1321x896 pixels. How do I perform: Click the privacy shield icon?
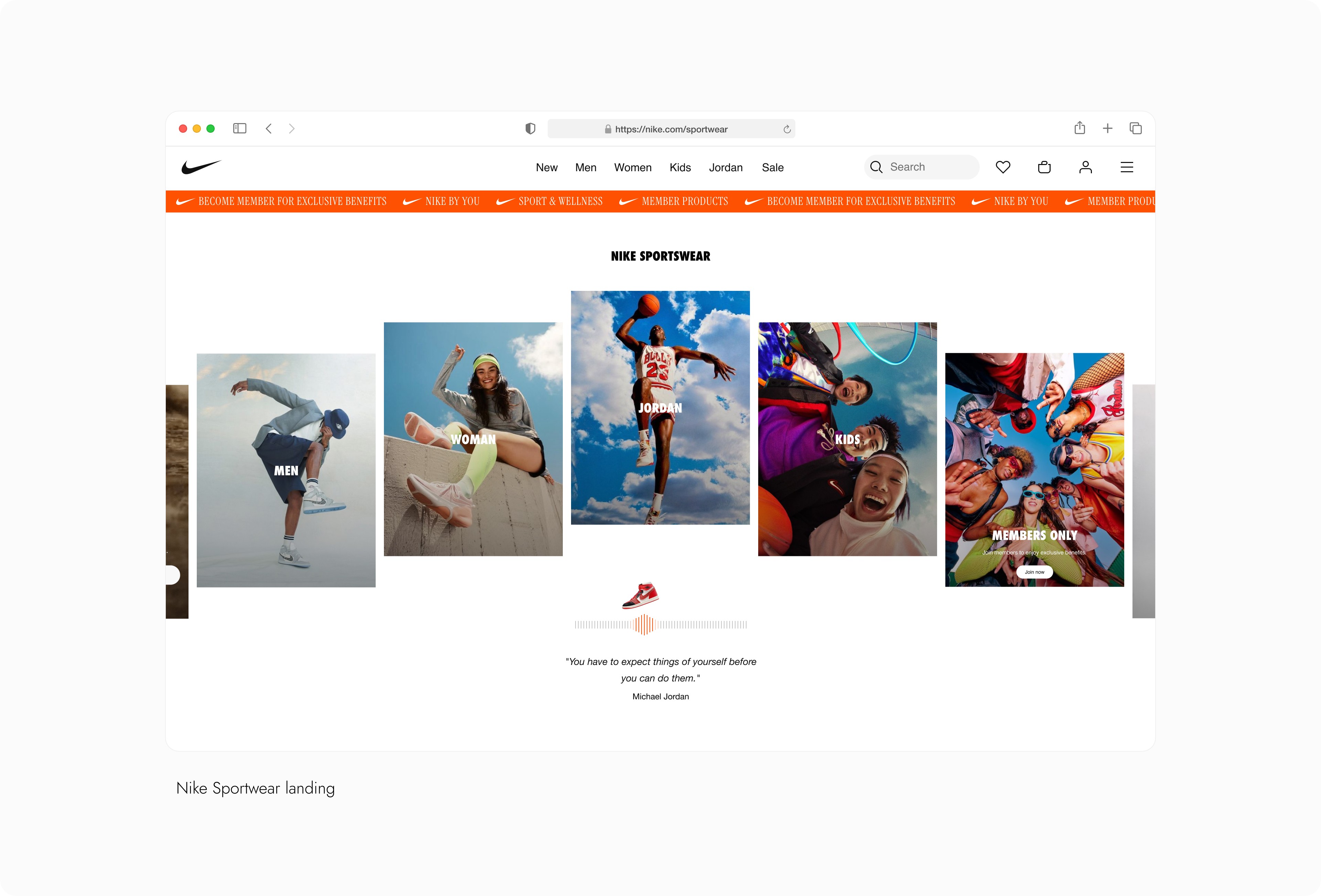(530, 128)
